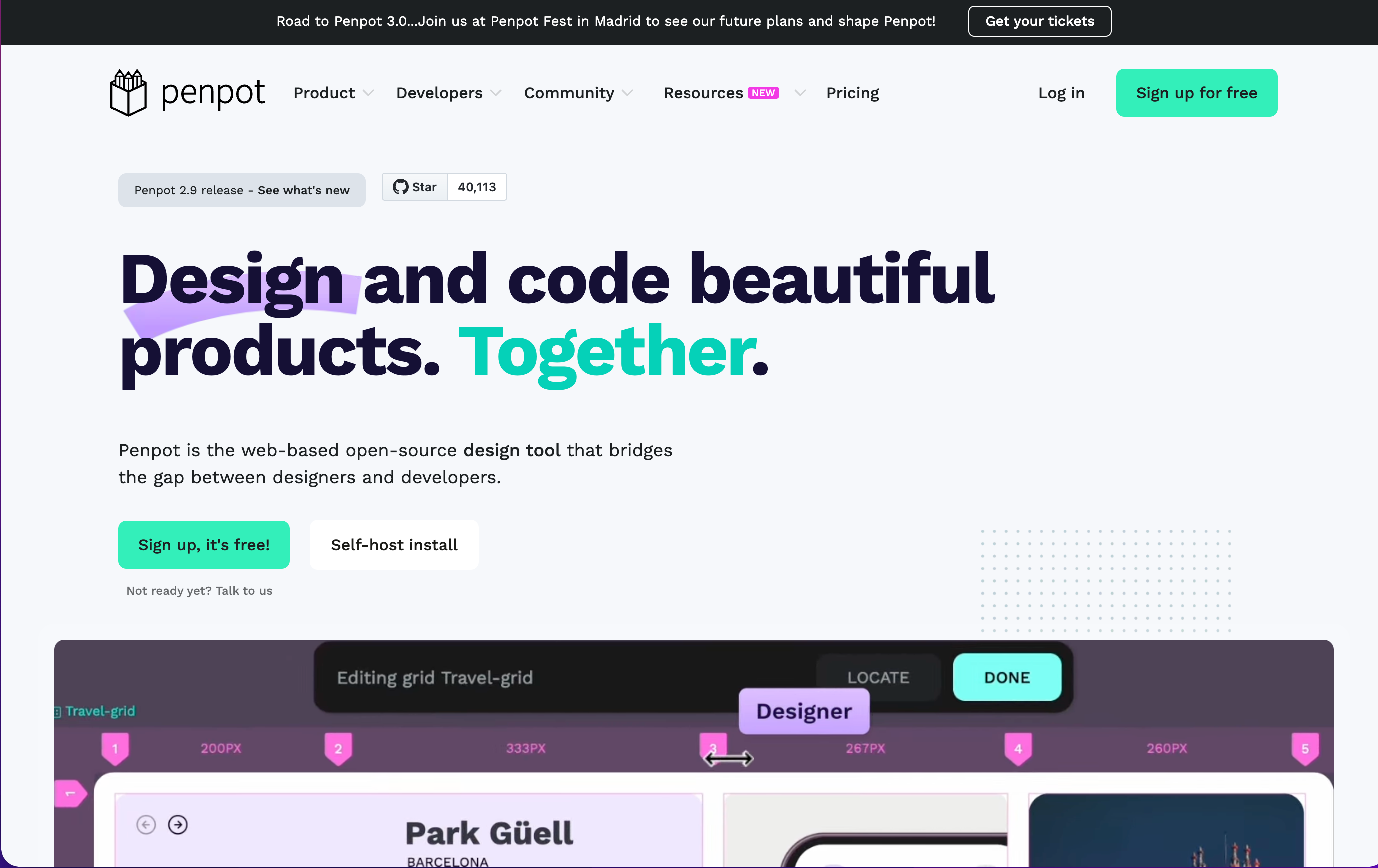The image size is (1378, 868).
Task: Expand the Developers dropdown chevron
Action: pos(496,93)
